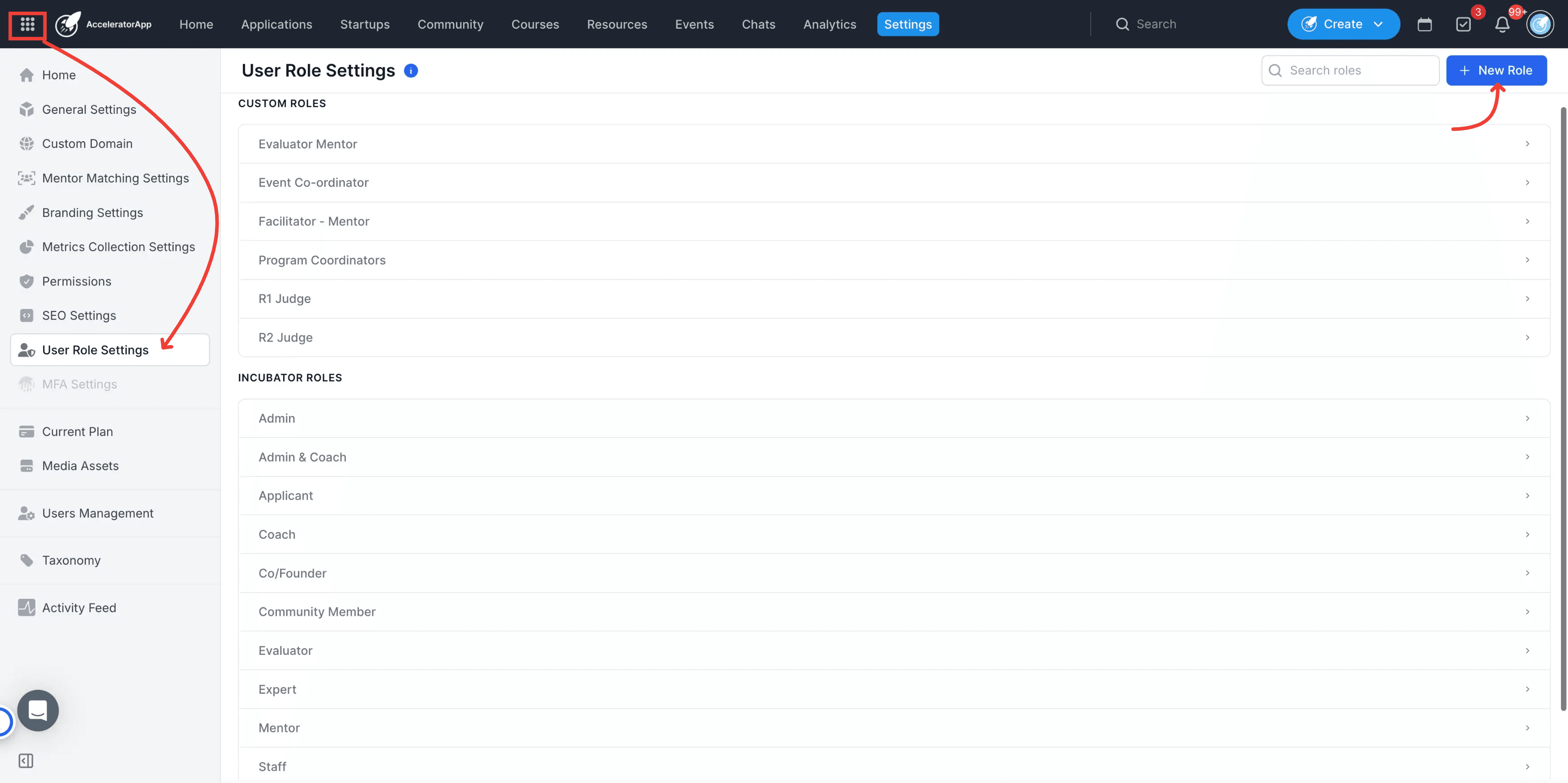The image size is (1568, 783).
Task: Expand the R2 Judge role row
Action: tap(894, 337)
